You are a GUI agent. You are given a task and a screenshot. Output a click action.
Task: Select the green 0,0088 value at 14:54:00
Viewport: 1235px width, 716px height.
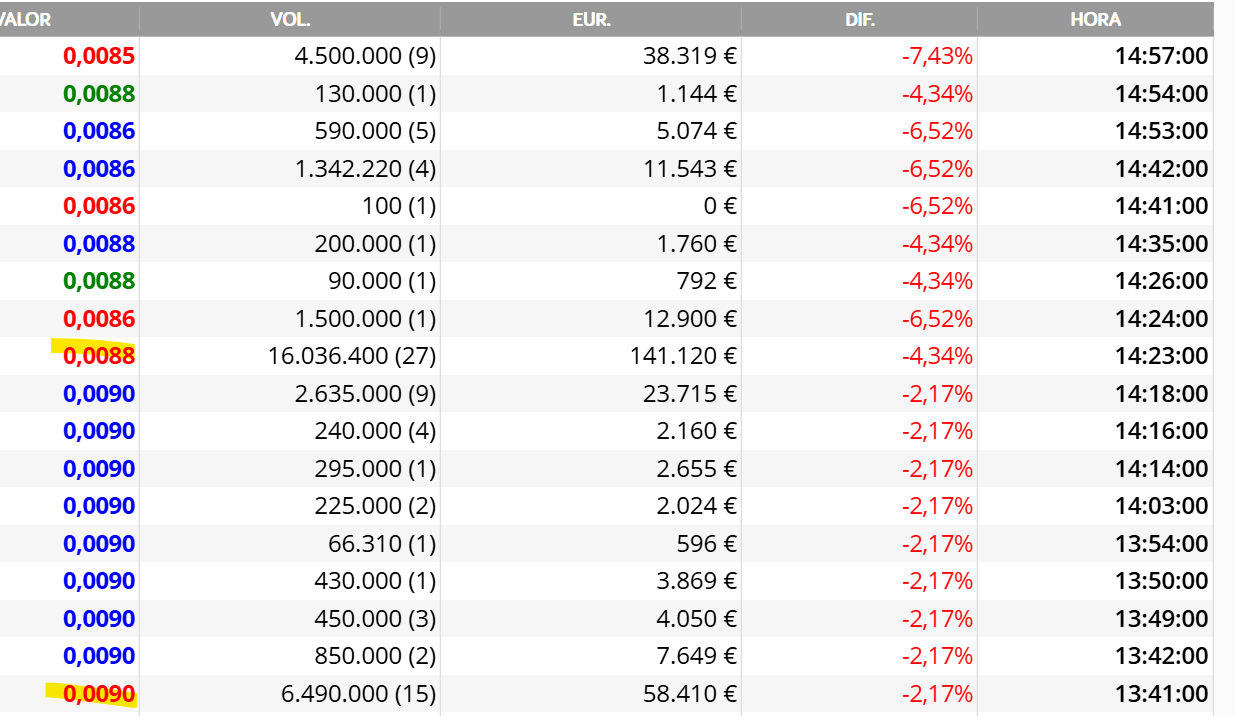click(x=99, y=94)
